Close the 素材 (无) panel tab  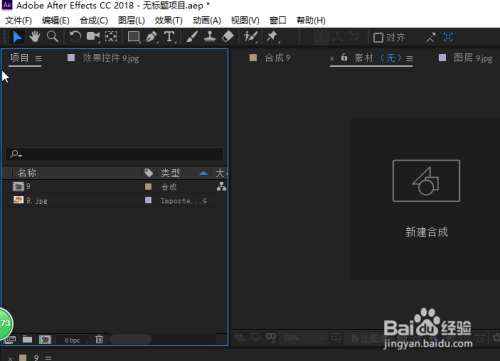(332, 59)
